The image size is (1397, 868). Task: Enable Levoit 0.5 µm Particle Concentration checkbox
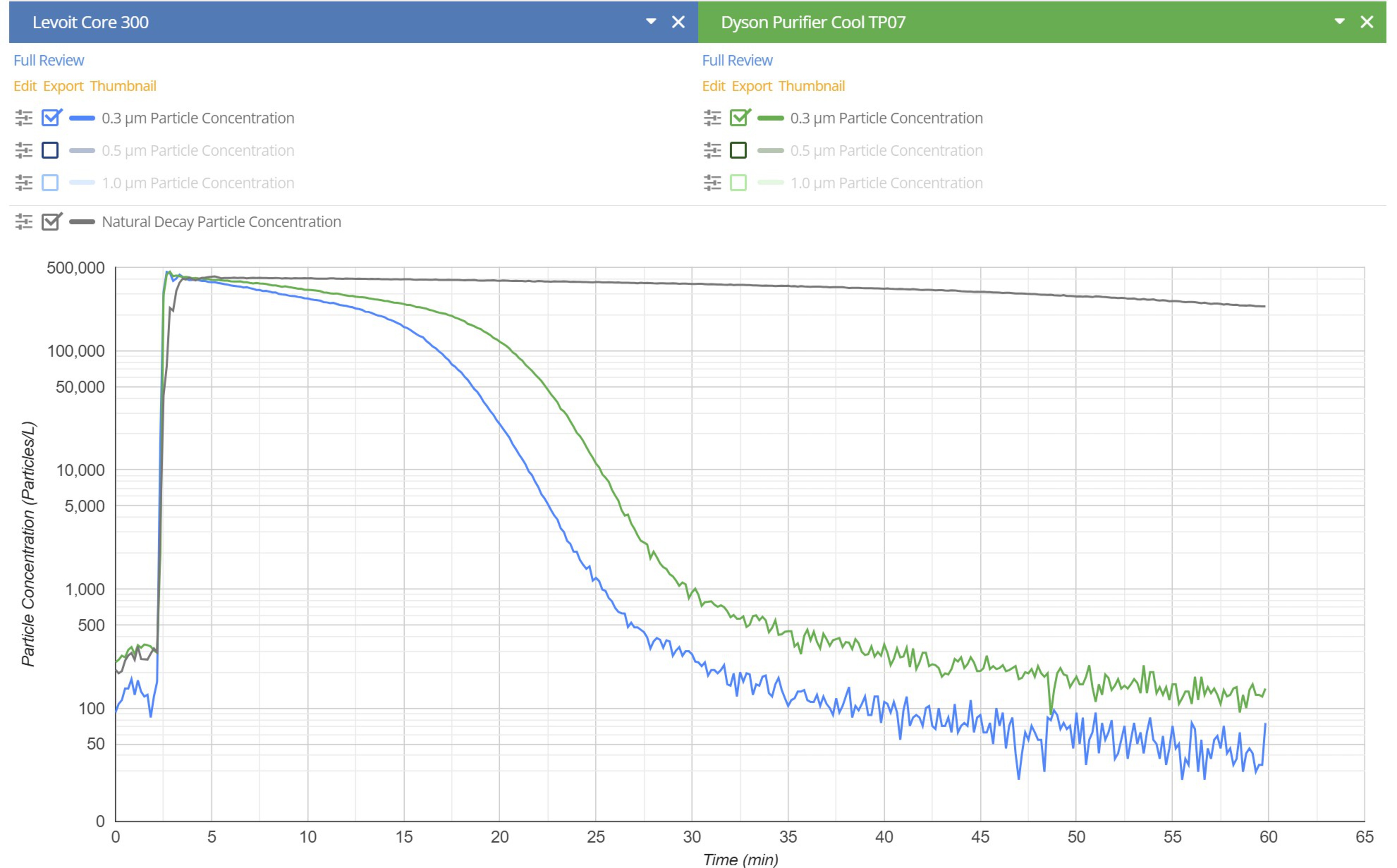click(x=51, y=150)
